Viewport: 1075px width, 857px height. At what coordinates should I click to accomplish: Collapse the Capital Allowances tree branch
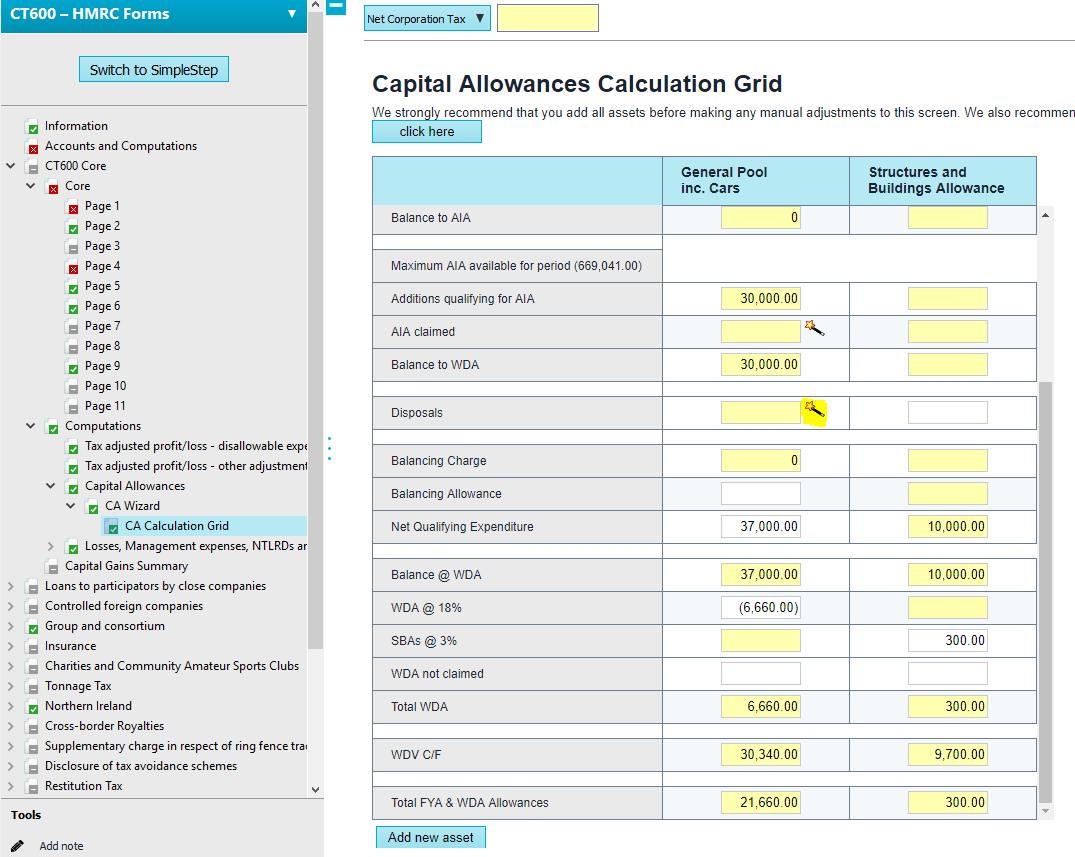51,486
